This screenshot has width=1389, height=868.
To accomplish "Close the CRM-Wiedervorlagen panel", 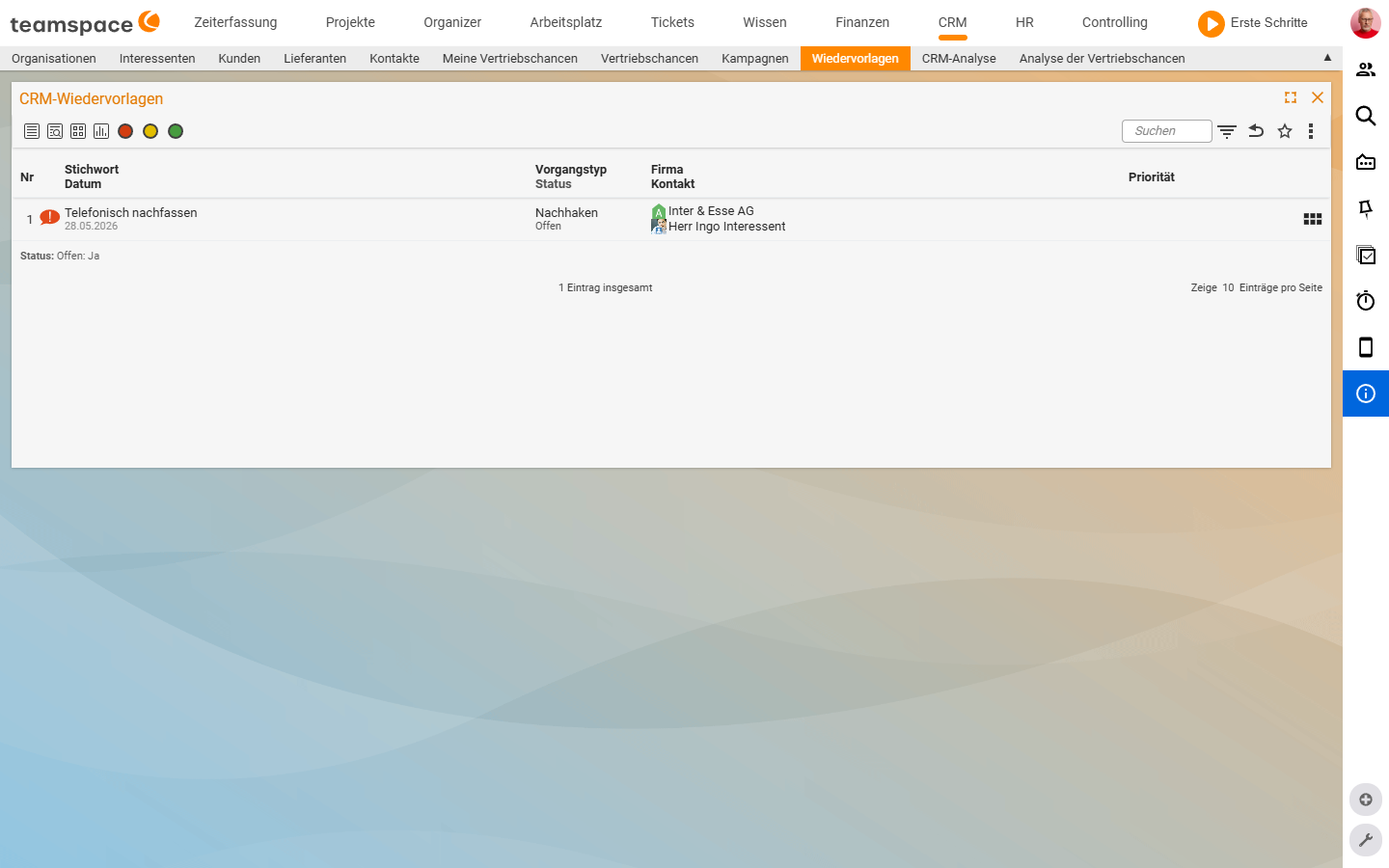I will coord(1318,97).
